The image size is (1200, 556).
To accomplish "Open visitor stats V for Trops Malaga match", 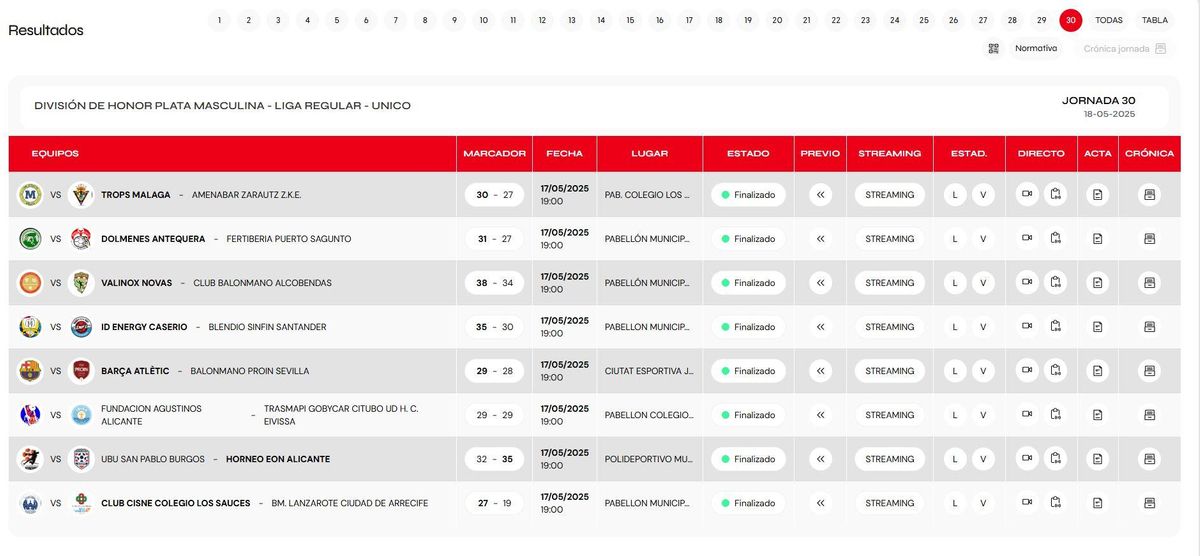I will (x=983, y=195).
